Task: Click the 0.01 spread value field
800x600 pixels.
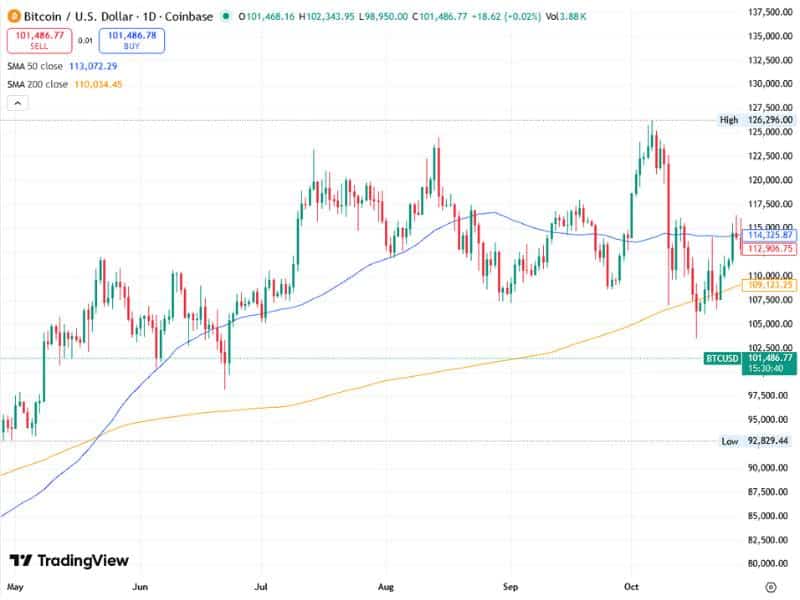Action: [84, 40]
